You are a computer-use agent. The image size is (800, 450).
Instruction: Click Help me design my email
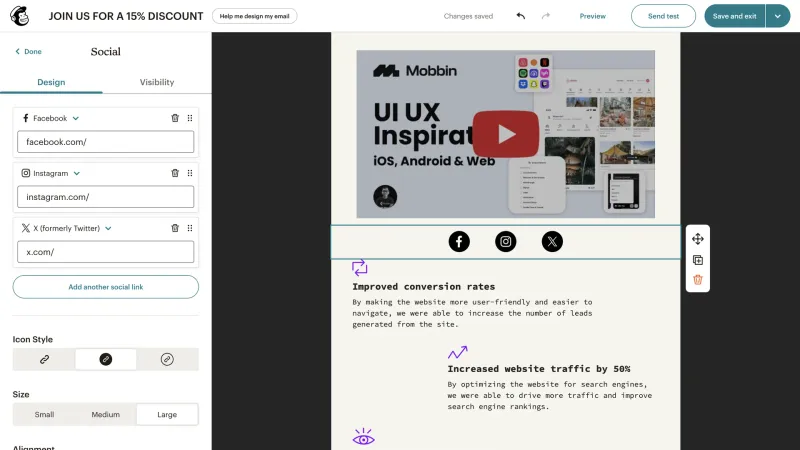[x=255, y=16]
